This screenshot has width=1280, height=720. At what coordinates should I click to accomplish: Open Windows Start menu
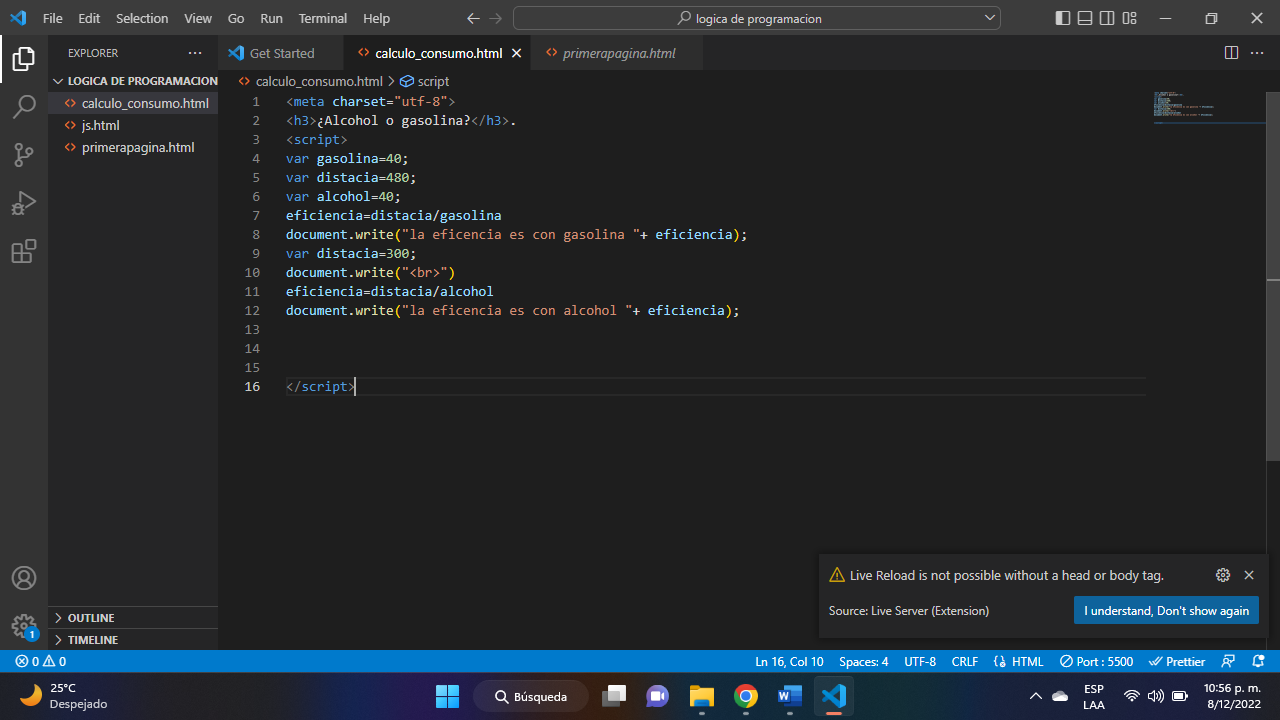point(447,696)
